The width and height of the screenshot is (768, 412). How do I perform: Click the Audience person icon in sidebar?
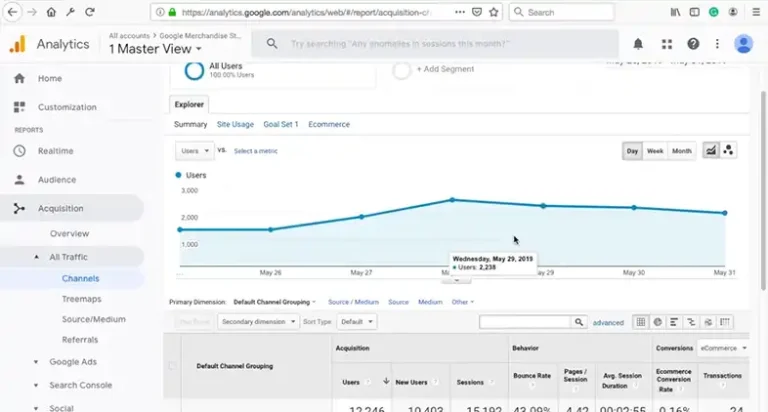click(19, 180)
